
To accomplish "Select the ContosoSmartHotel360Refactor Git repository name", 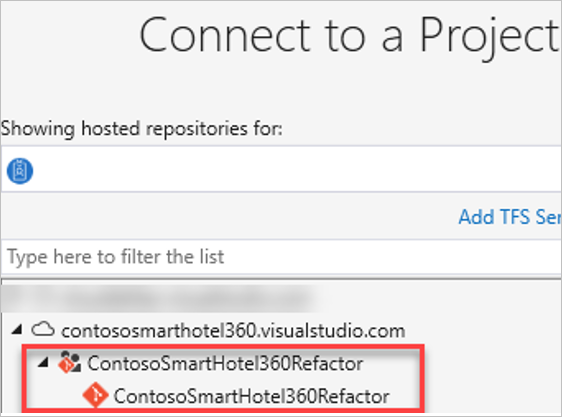I will (251, 396).
